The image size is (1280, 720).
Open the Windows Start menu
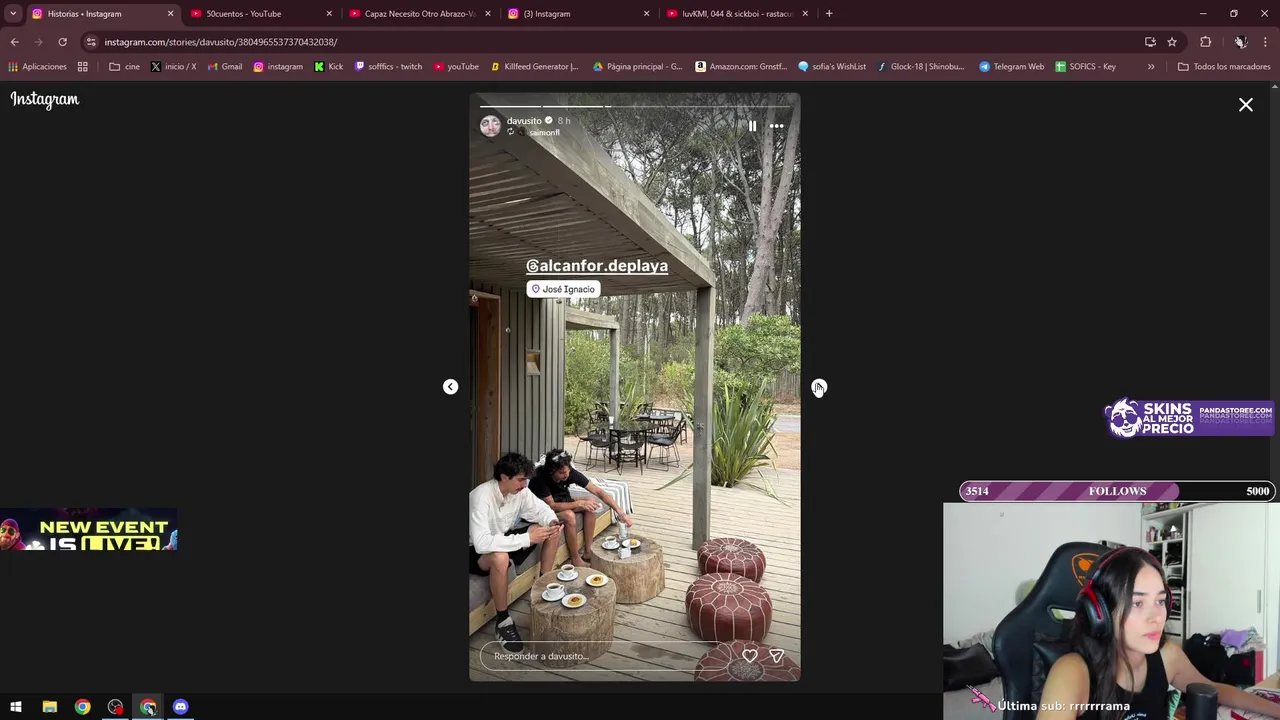point(16,707)
